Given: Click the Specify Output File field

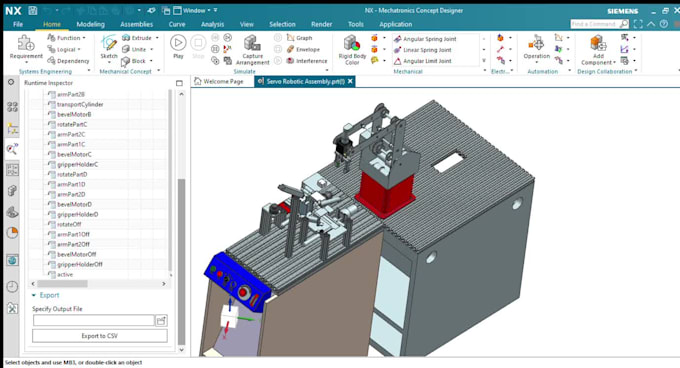Looking at the screenshot, I should (94, 320).
